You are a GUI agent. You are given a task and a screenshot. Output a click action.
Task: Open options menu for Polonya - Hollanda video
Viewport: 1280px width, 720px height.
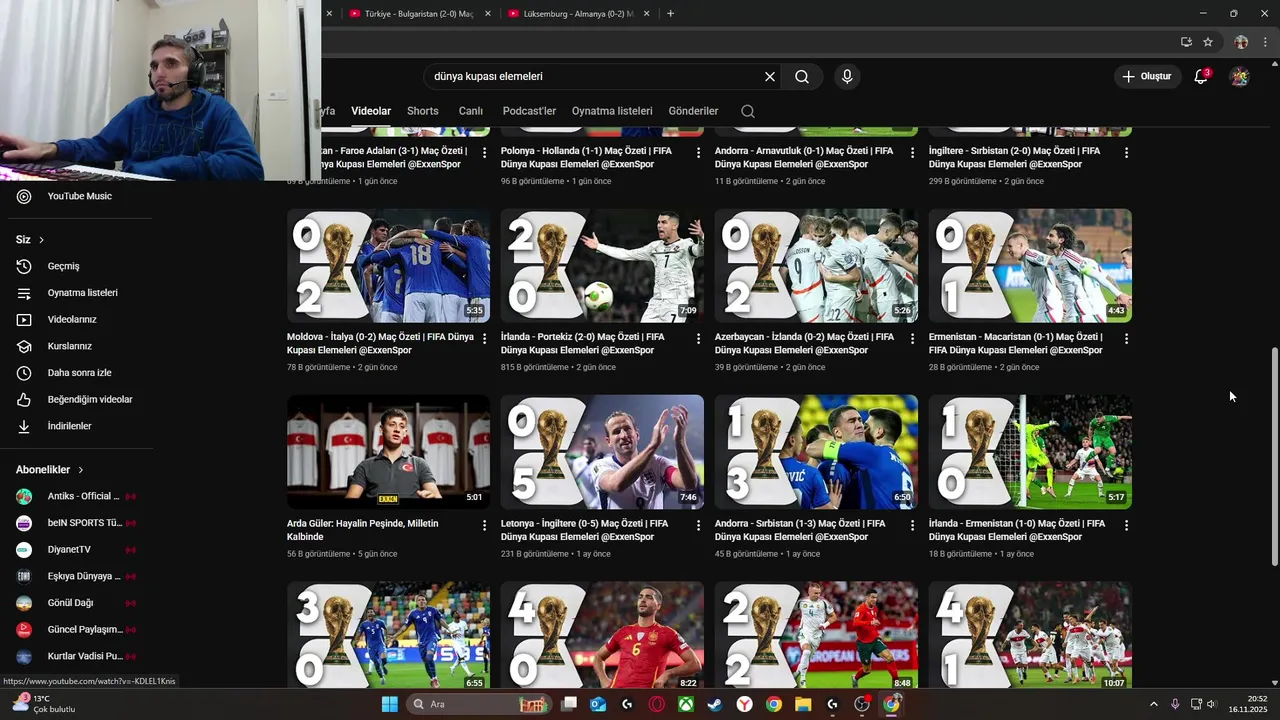pyautogui.click(x=698, y=153)
